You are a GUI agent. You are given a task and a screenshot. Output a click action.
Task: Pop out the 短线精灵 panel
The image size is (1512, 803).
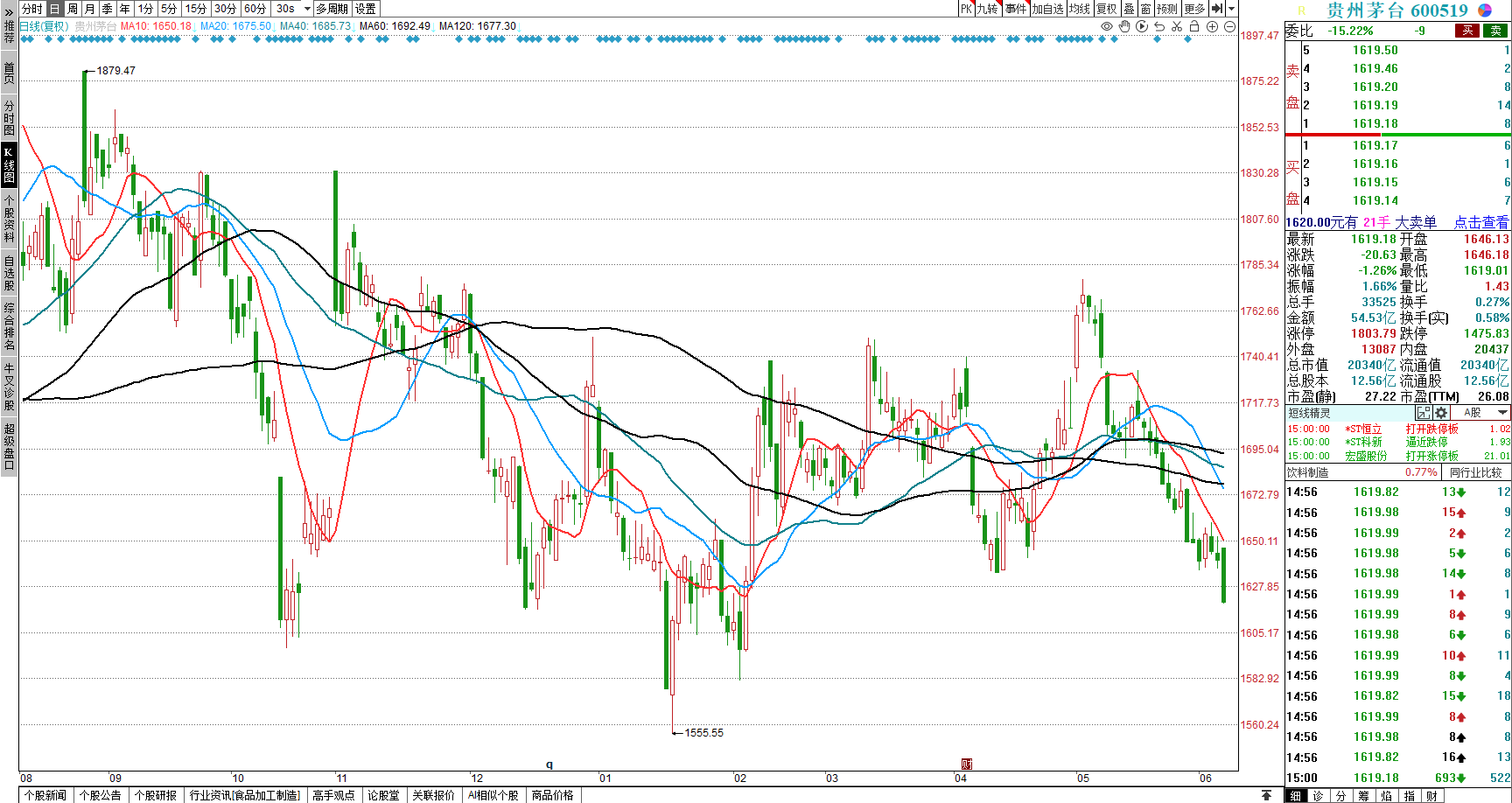(x=1424, y=413)
